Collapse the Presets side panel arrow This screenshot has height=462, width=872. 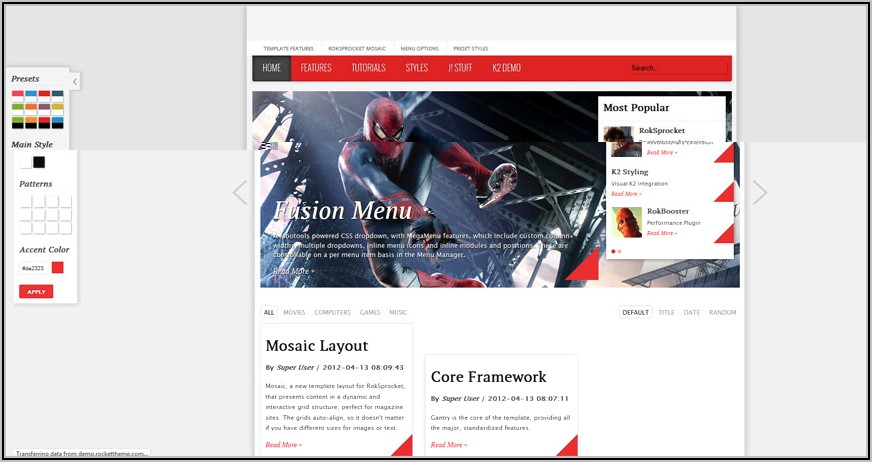75,82
